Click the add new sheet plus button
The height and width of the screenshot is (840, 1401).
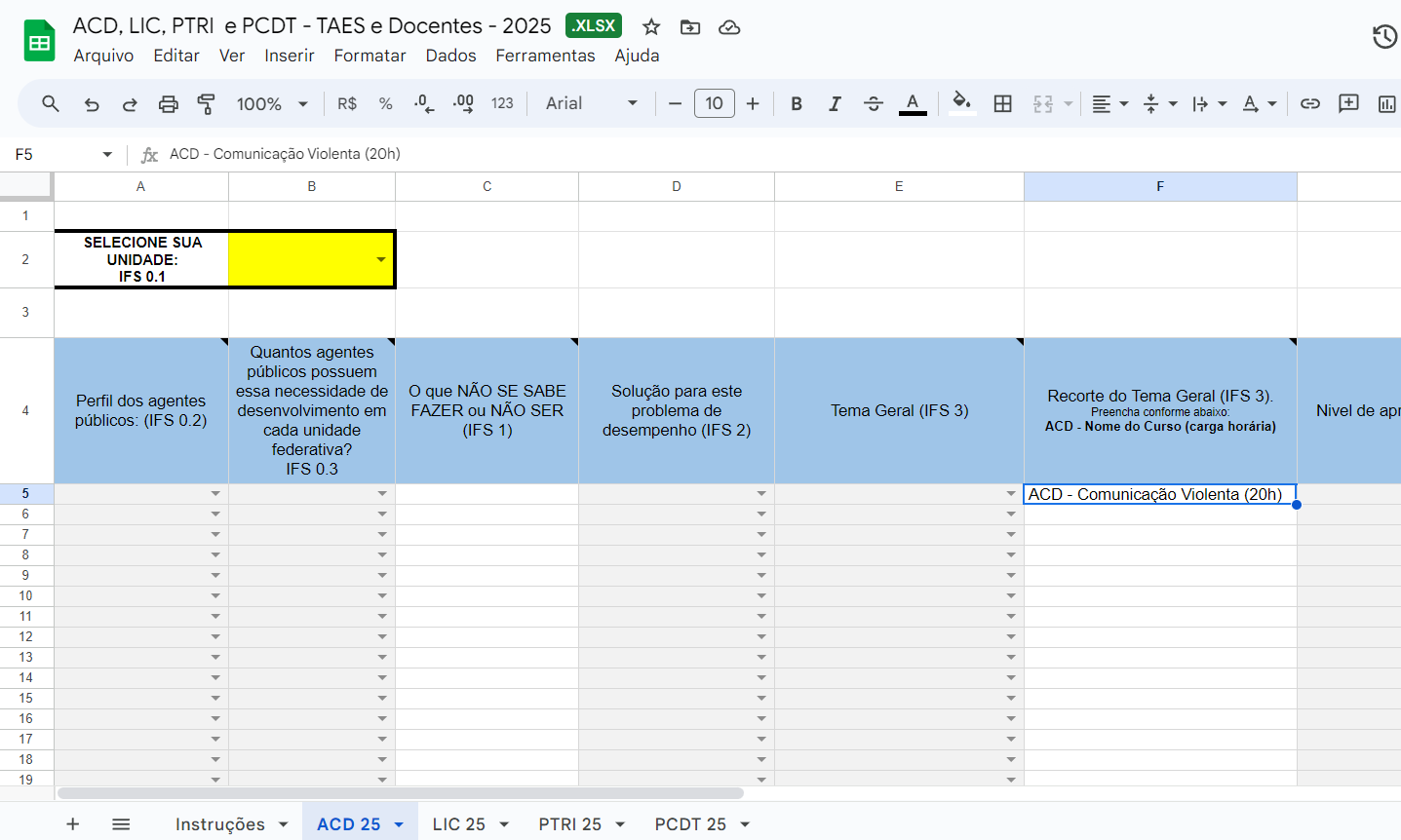tap(73, 823)
